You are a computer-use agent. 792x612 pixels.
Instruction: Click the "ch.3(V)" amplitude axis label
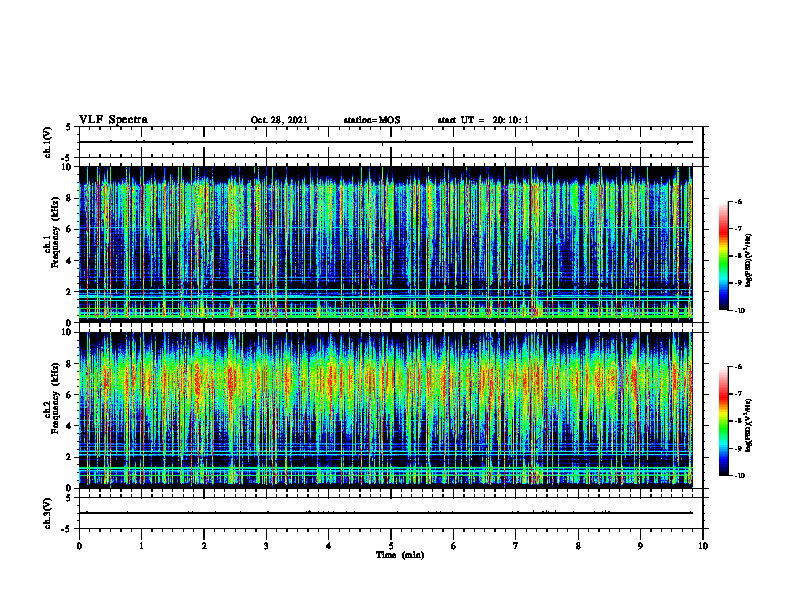(x=47, y=514)
